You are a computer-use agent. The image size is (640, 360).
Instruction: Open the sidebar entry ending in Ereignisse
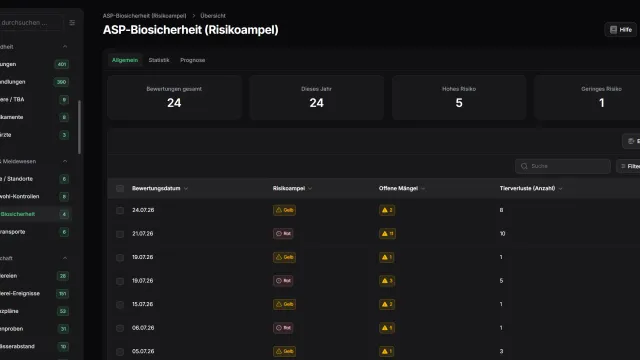(x=35, y=293)
